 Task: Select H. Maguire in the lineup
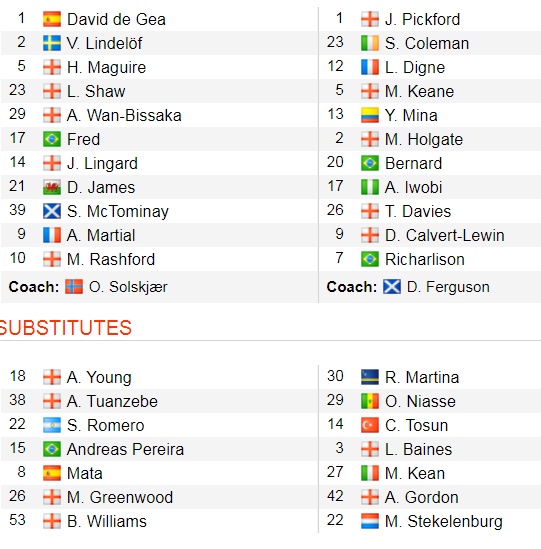(x=106, y=67)
